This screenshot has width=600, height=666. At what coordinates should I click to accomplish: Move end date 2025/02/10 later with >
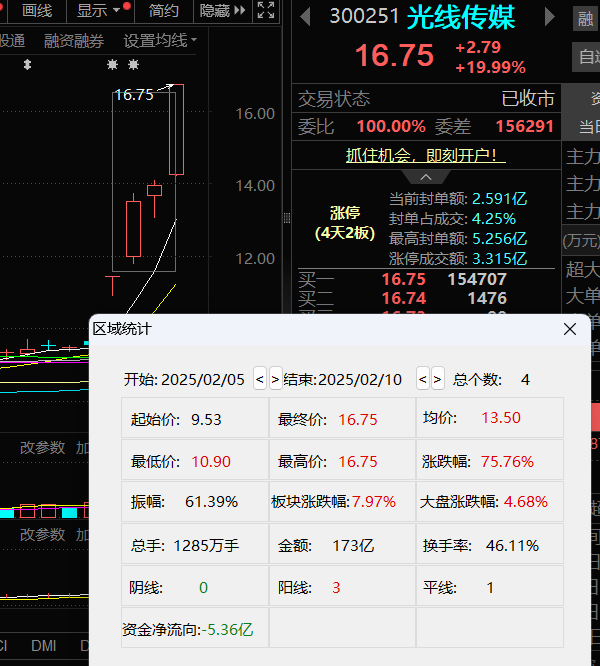437,378
